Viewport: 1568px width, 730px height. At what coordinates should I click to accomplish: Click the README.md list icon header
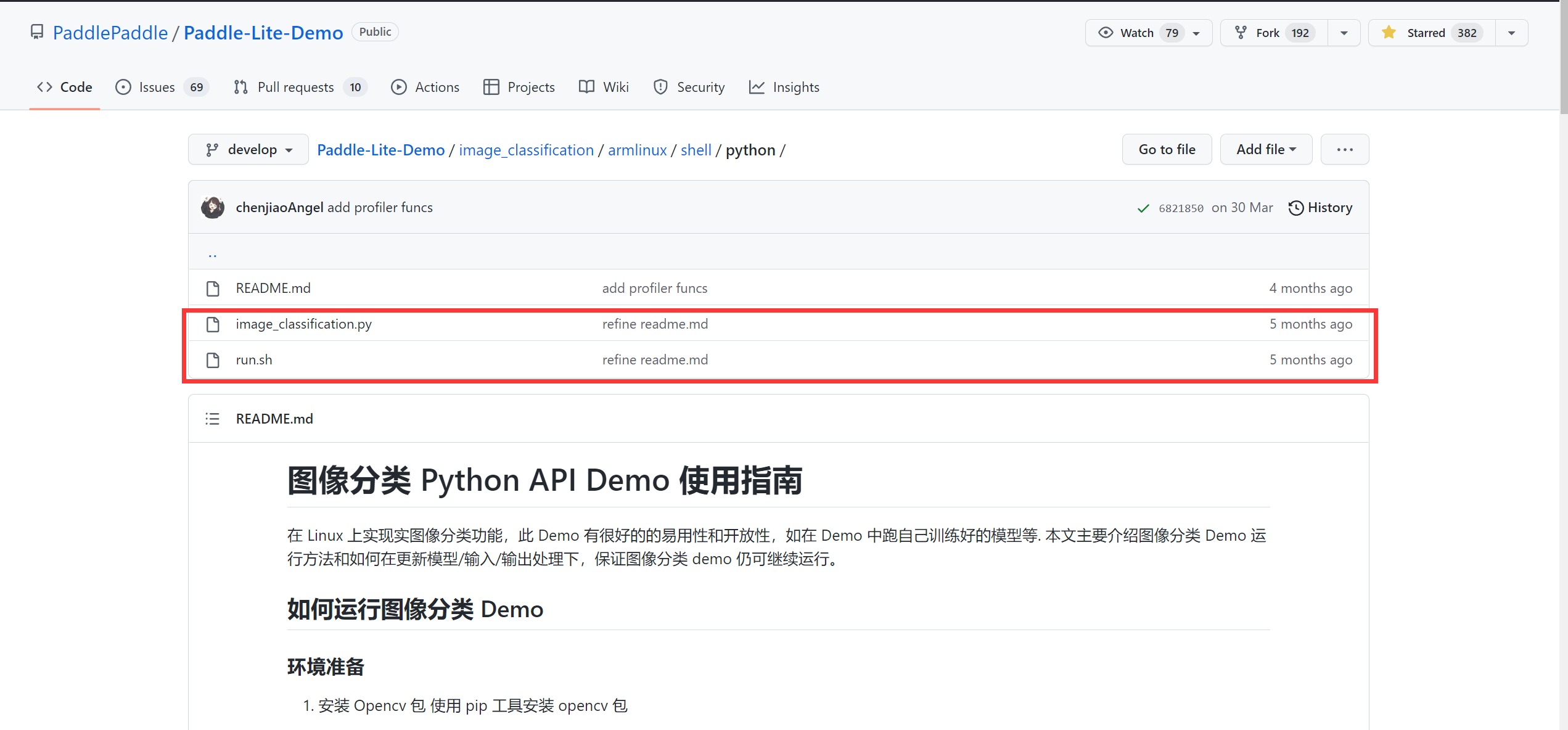212,418
